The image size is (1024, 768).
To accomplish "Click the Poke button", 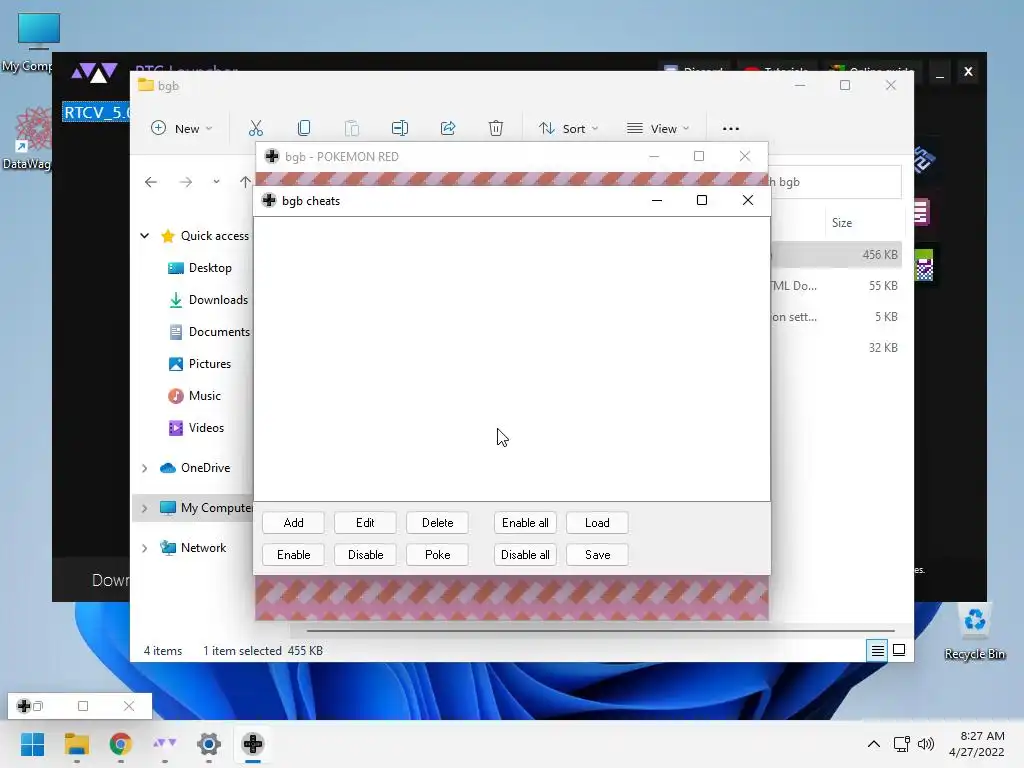I will [437, 554].
